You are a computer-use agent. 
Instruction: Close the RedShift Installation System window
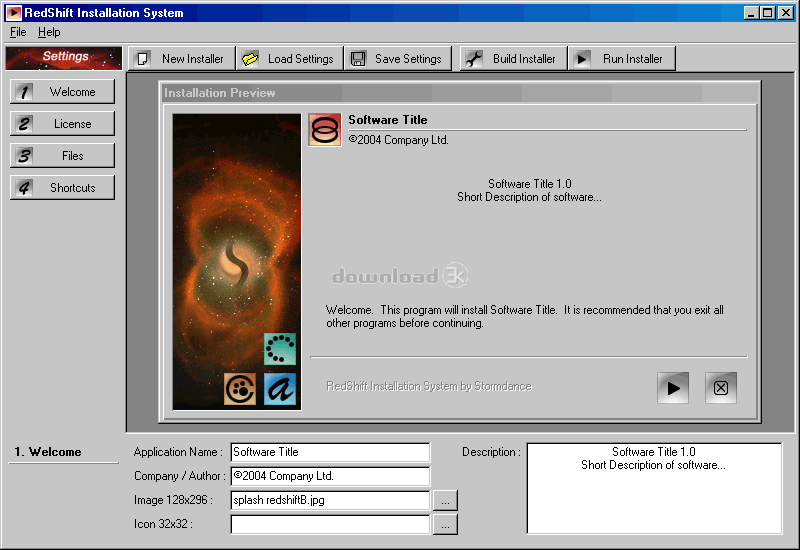tap(786, 13)
